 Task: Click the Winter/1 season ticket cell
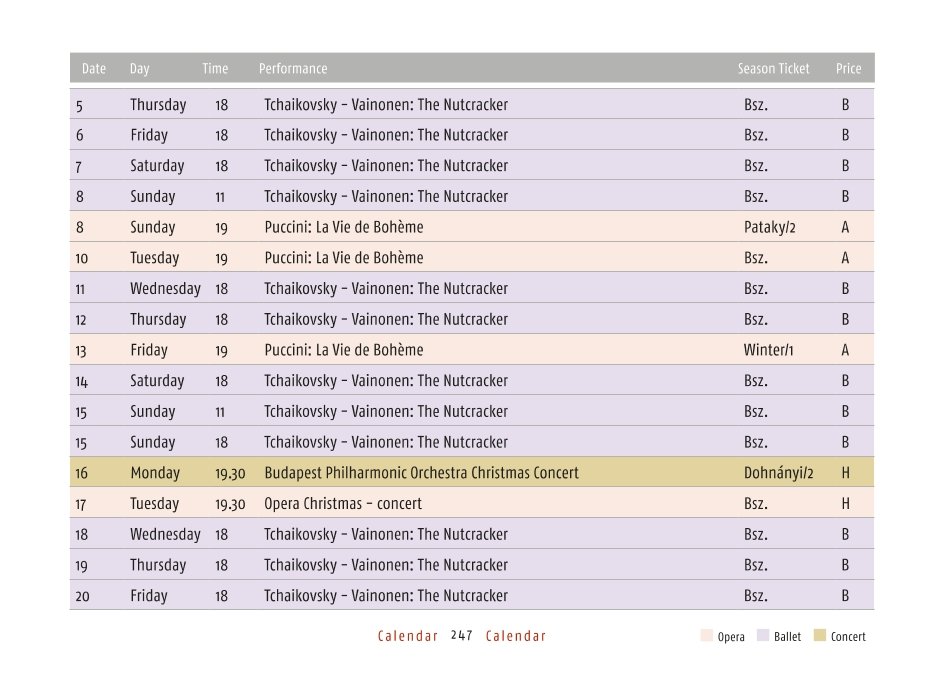(x=768, y=350)
